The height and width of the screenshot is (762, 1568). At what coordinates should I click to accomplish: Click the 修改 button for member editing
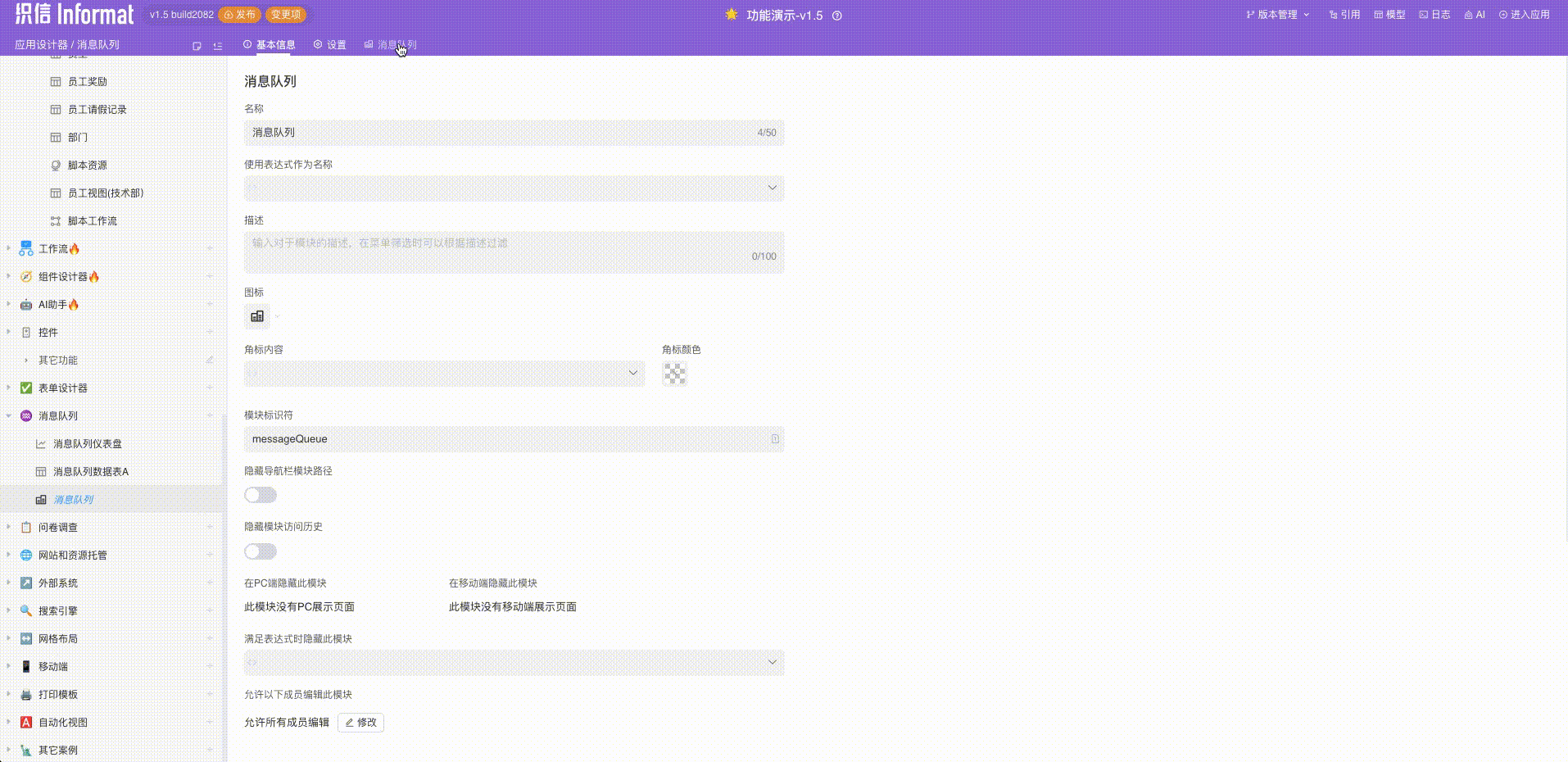pos(360,723)
